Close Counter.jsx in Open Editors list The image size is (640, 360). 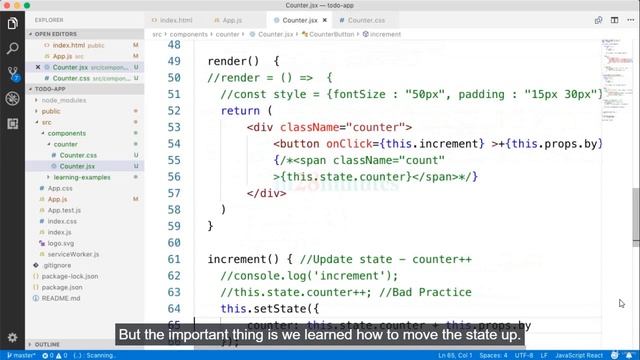click(x=38, y=67)
